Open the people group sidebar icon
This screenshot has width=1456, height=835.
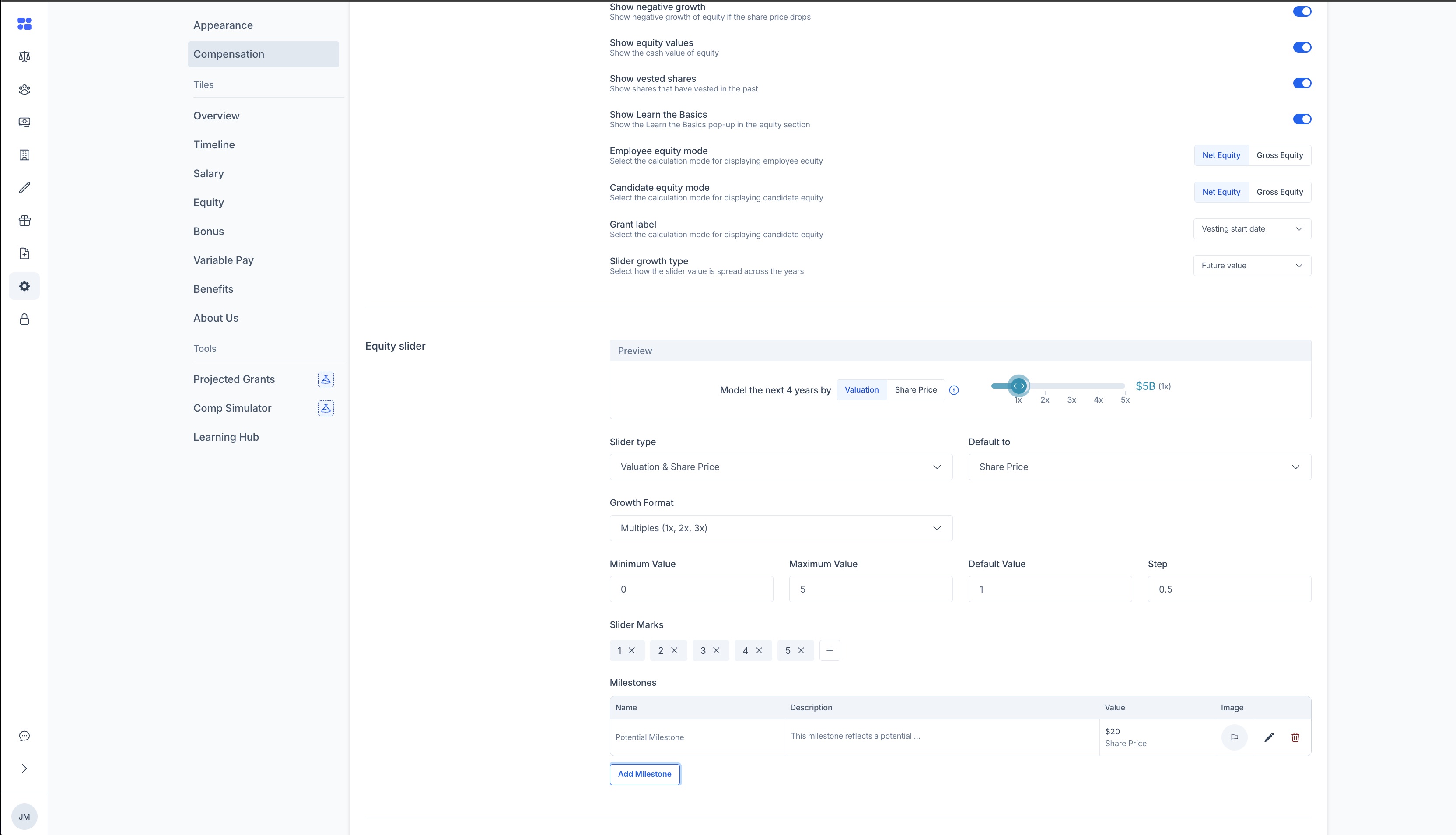click(x=24, y=89)
